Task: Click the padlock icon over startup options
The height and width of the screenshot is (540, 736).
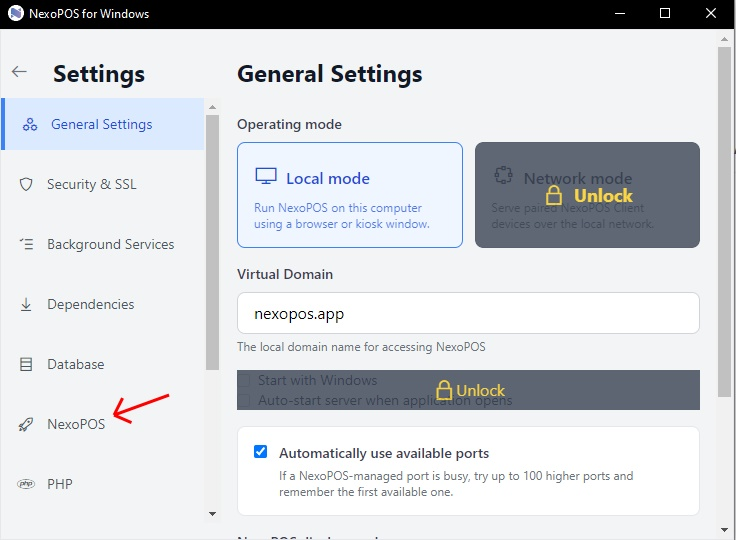Action: [444, 390]
